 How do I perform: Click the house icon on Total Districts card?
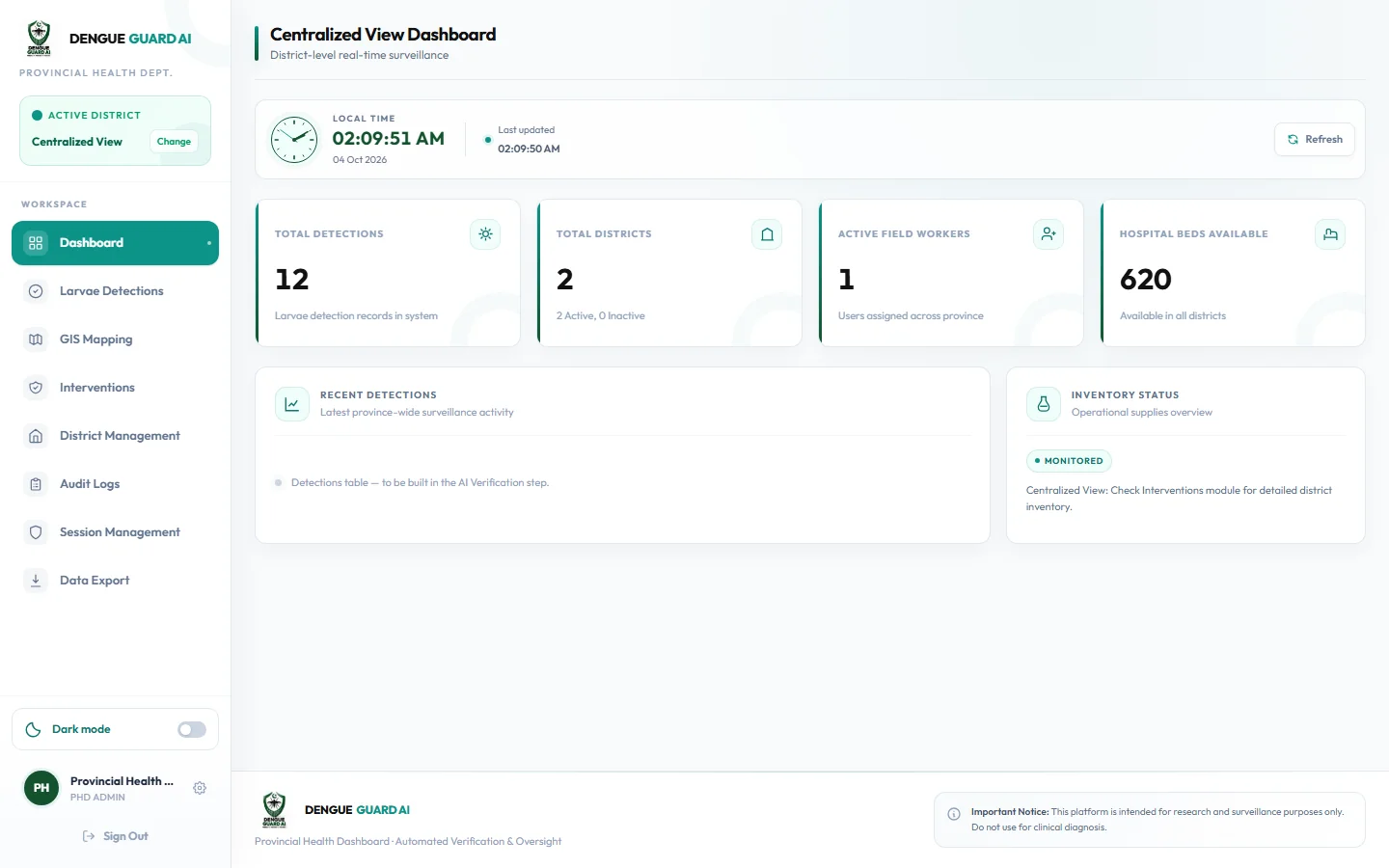(767, 234)
